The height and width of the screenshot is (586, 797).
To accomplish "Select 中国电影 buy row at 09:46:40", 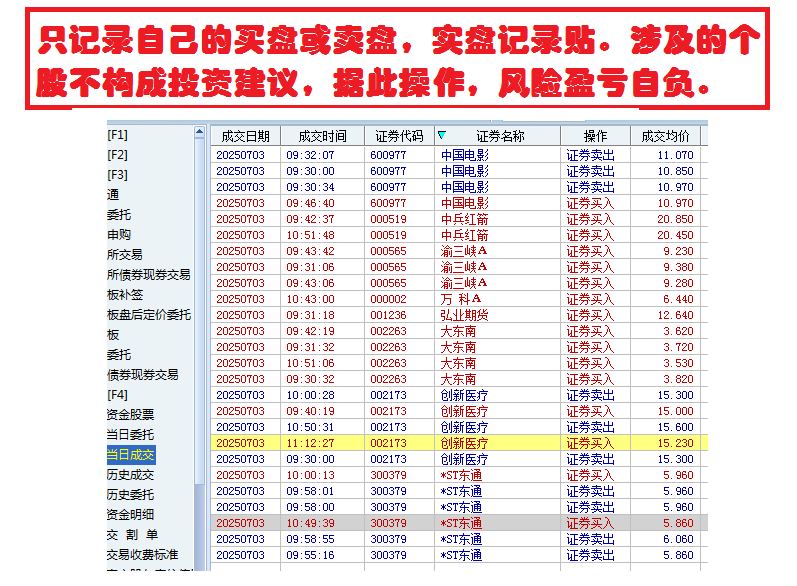I will coord(459,203).
